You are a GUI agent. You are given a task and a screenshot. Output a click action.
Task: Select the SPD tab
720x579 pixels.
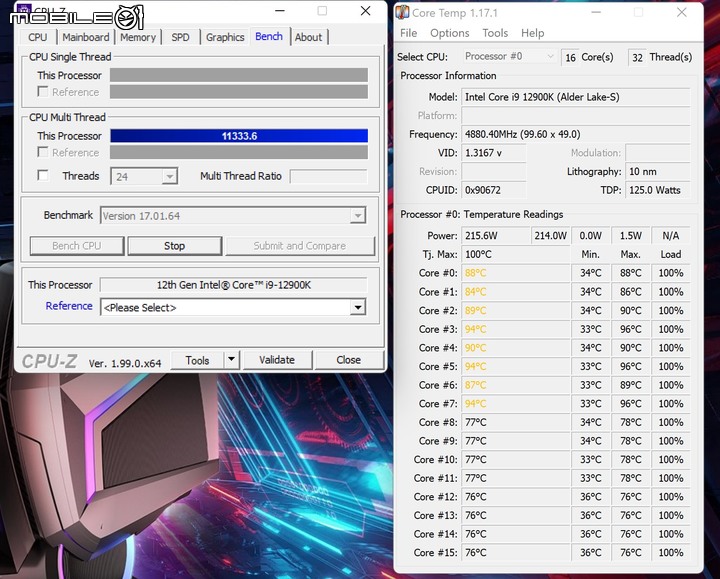[180, 37]
